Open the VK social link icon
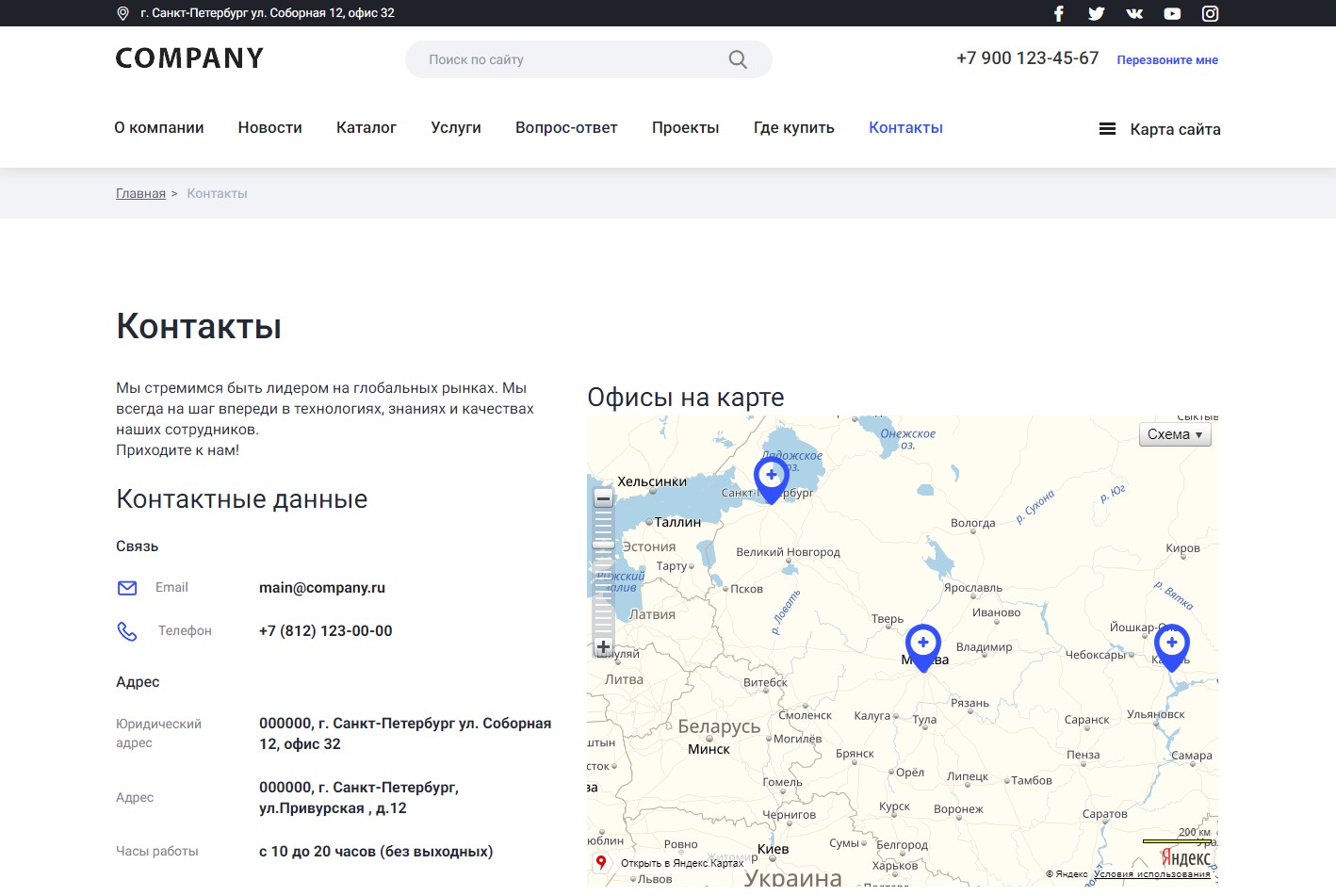Viewport: 1336px width, 896px height. (1134, 13)
